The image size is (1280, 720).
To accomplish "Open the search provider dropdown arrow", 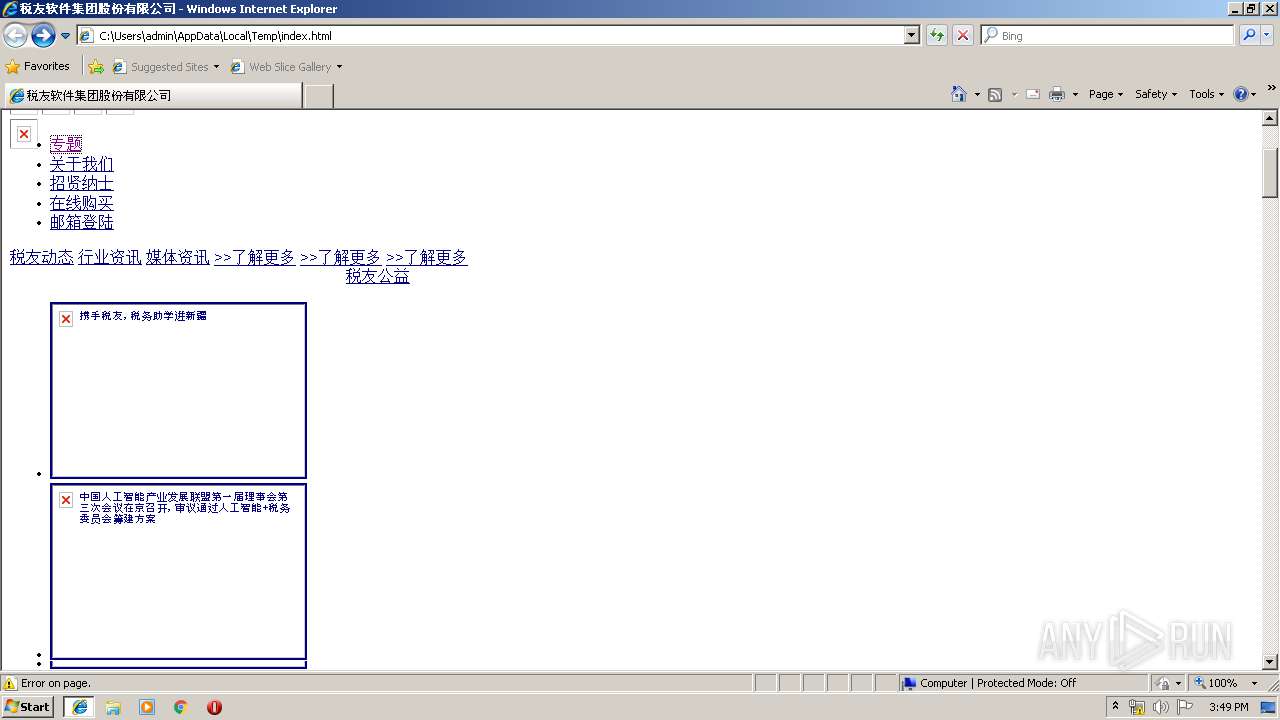I will pos(1266,35).
